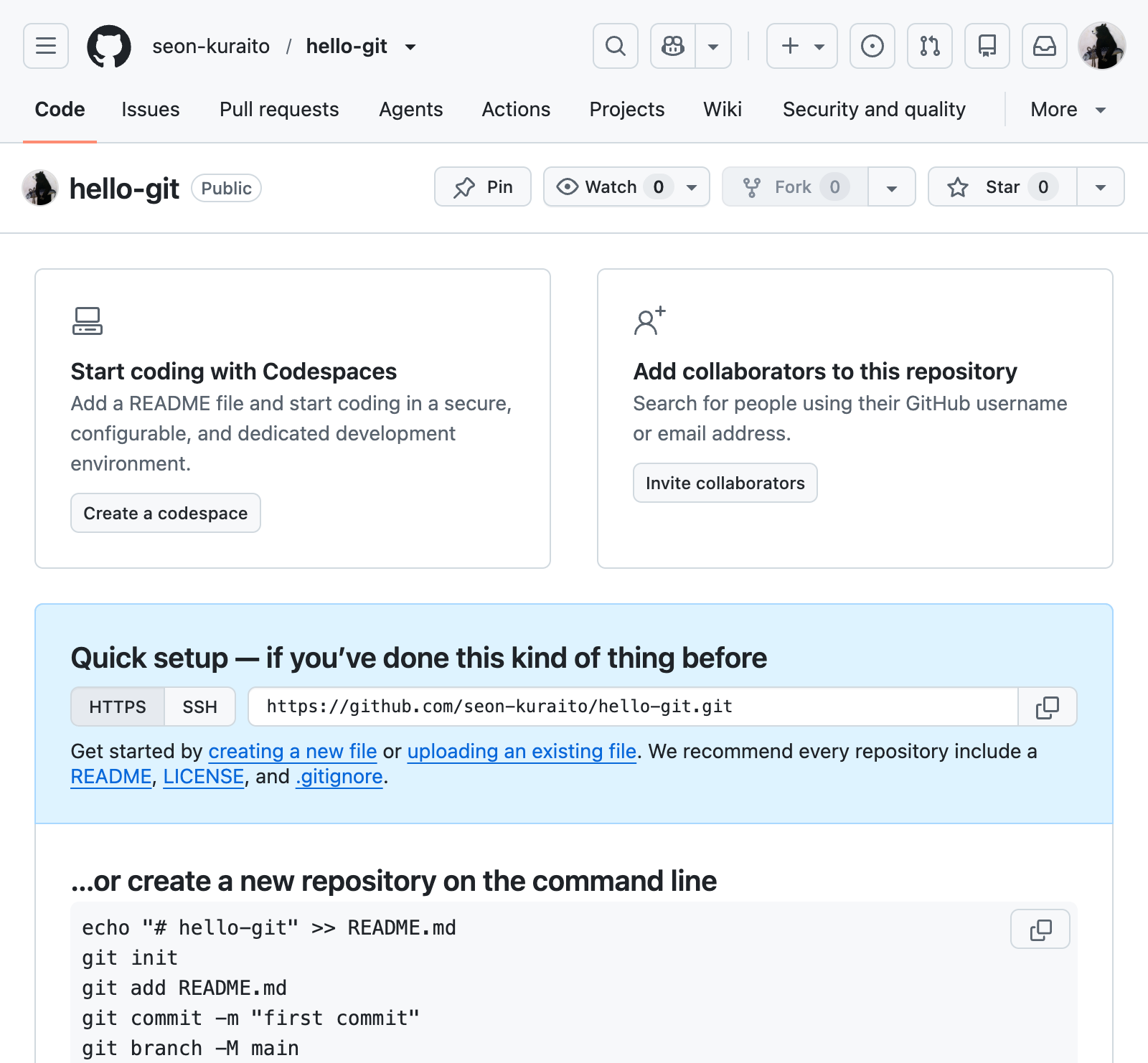The height and width of the screenshot is (1063, 1148).
Task: Select the HTTPS clone option
Action: [118, 707]
